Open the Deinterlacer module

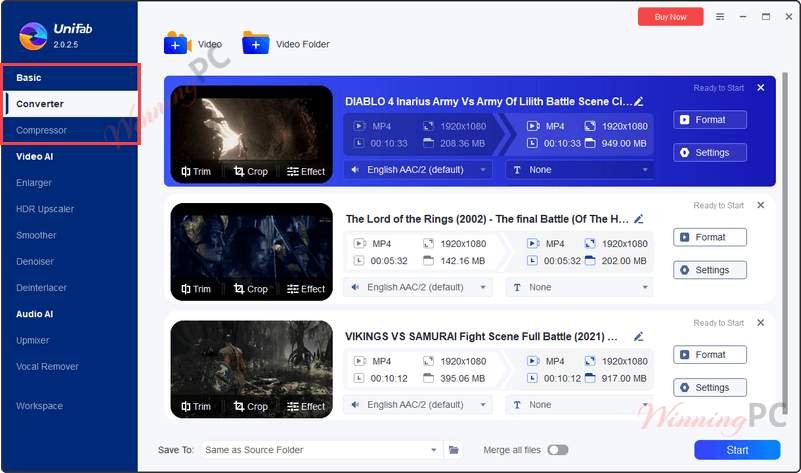pyautogui.click(x=41, y=288)
